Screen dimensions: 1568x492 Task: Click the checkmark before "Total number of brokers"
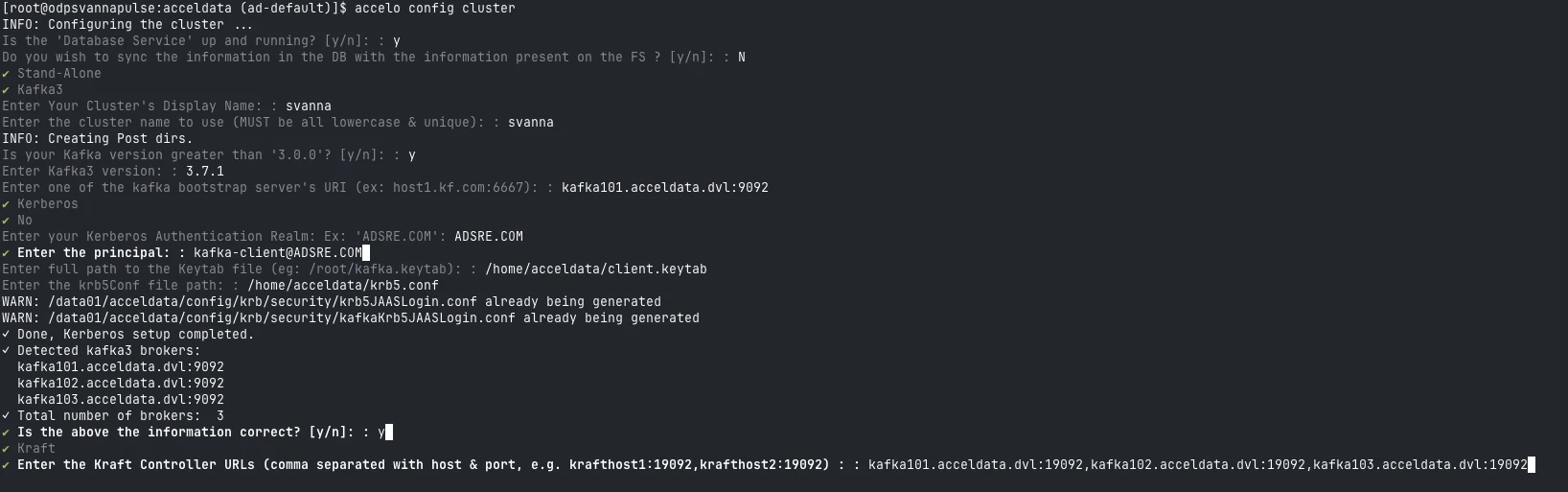tap(6, 416)
